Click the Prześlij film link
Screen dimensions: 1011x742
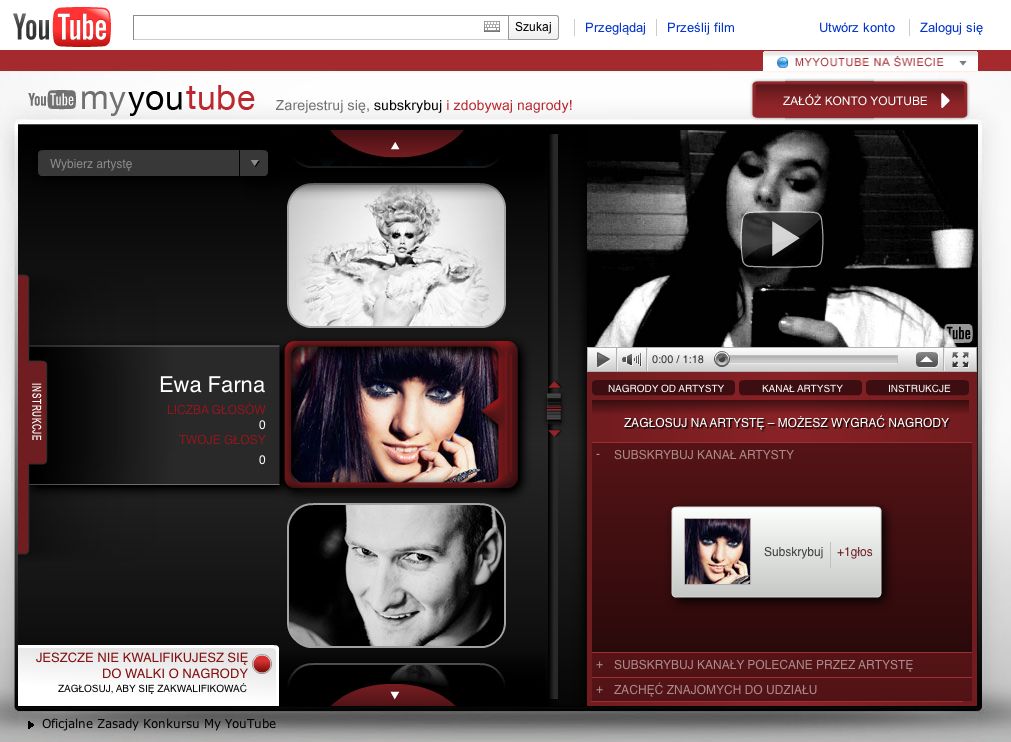700,28
